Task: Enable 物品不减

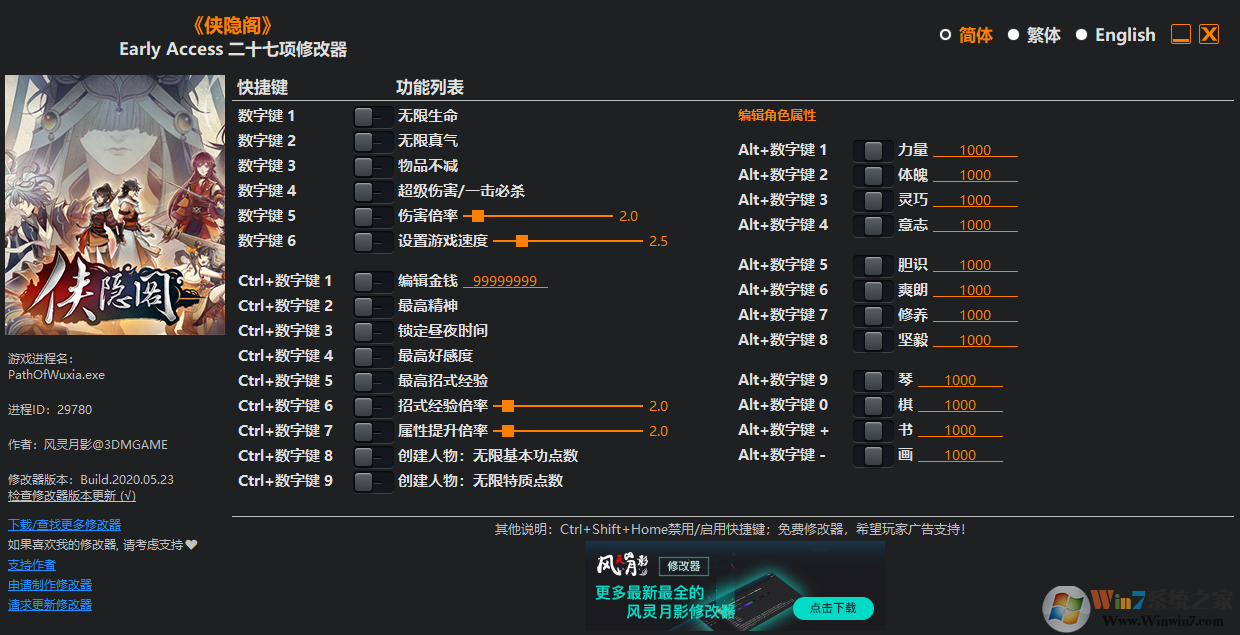Action: click(372, 166)
